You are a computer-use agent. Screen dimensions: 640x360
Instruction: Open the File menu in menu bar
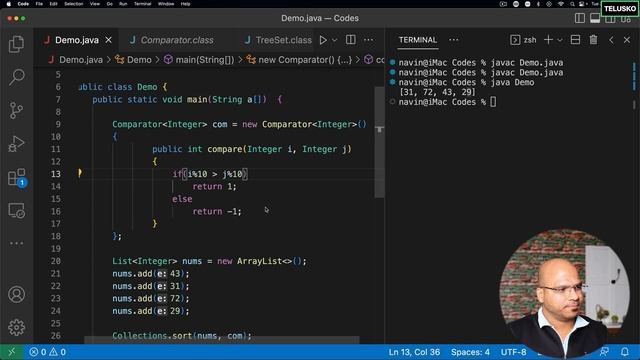click(x=39, y=4)
